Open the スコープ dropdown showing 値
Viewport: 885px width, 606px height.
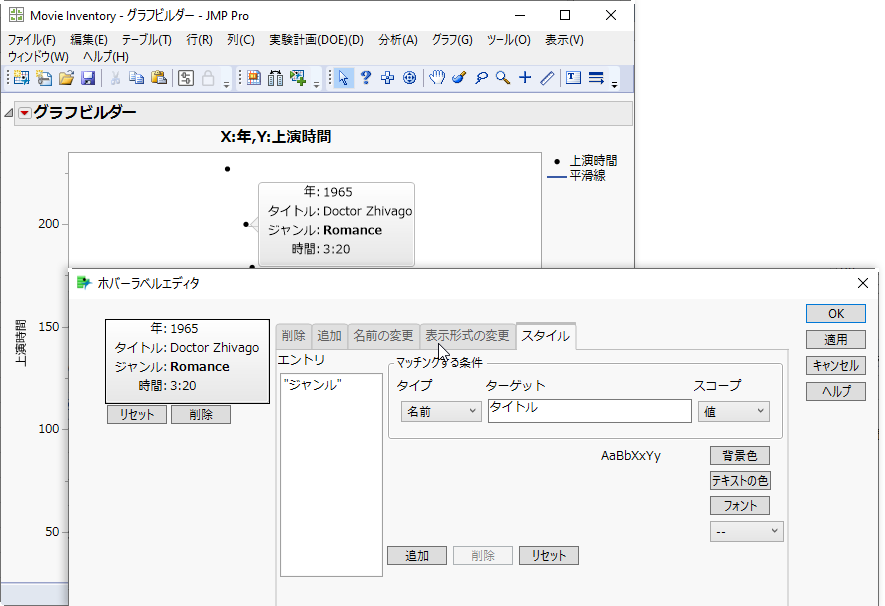(733, 411)
